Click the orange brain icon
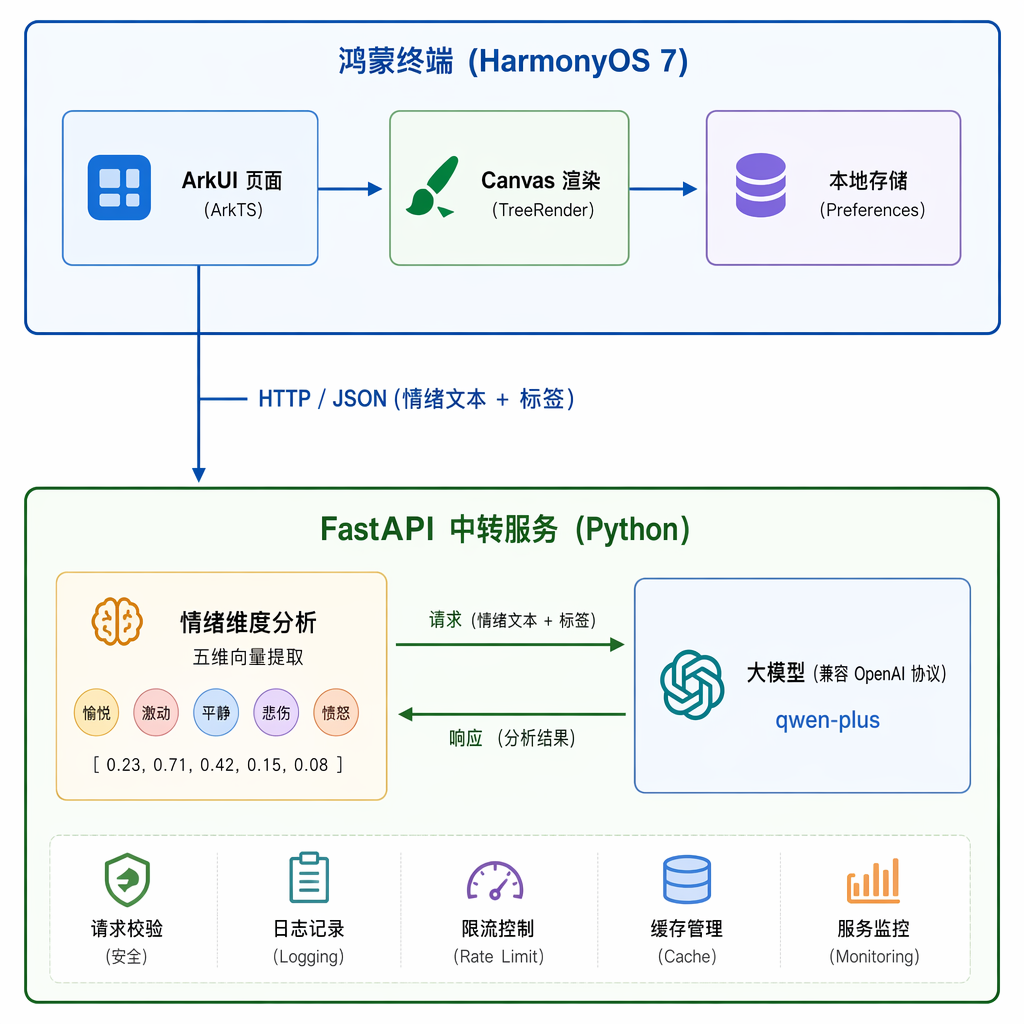The height and width of the screenshot is (1024, 1024). [x=117, y=621]
